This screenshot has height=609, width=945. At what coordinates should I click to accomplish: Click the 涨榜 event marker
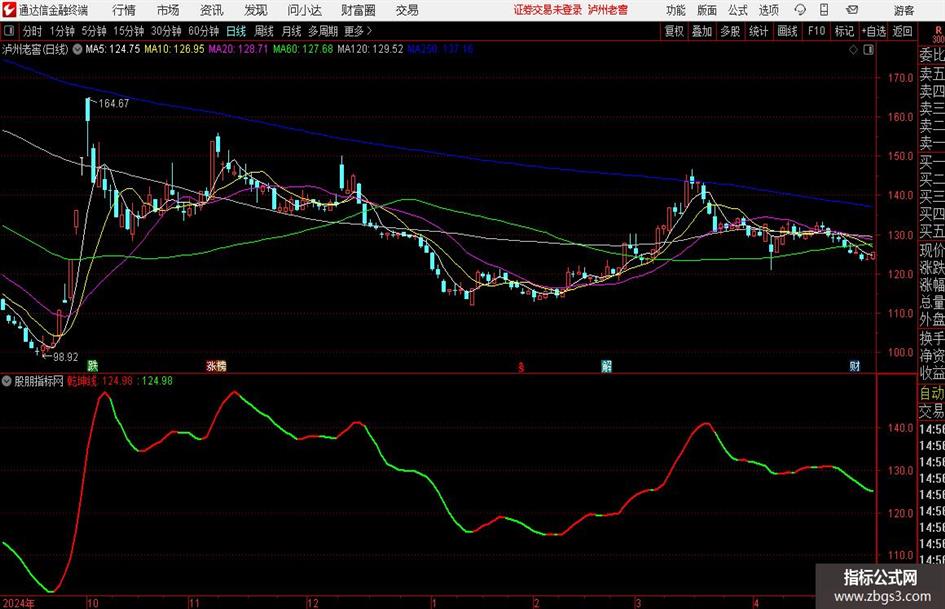216,365
